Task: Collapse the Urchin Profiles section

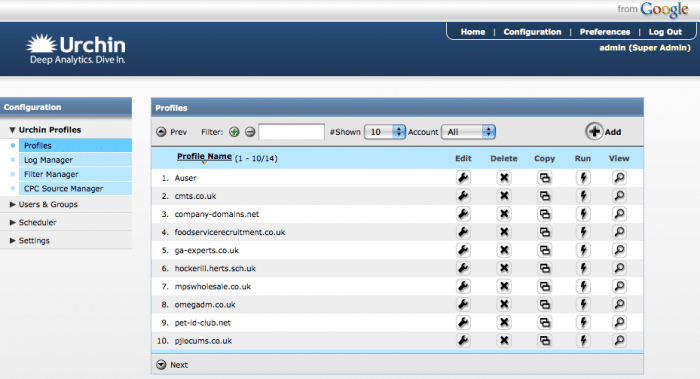Action: tap(12, 130)
